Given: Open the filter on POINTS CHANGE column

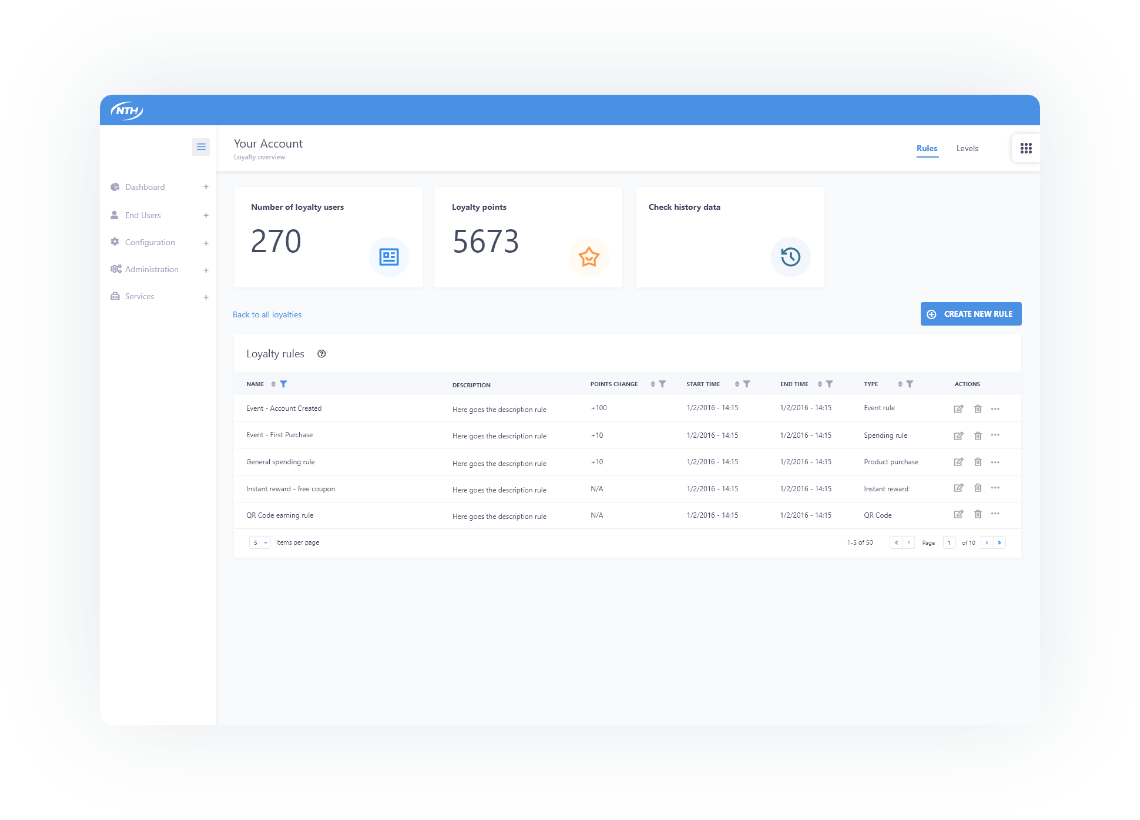Looking at the screenshot, I should coord(660,383).
